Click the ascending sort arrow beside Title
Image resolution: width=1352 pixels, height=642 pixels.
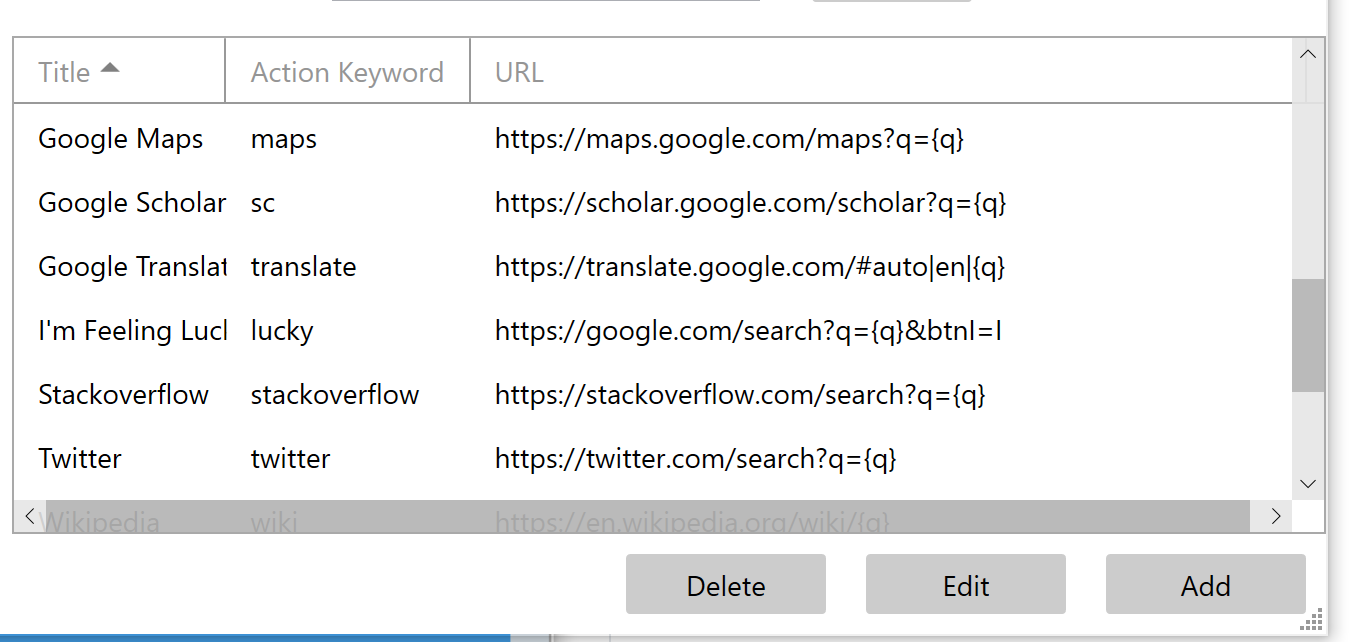(110, 68)
